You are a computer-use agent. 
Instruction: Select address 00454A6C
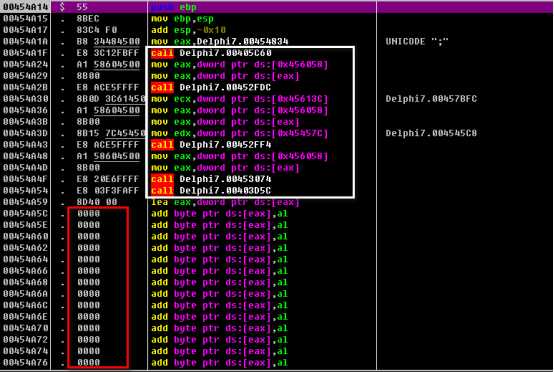[x=25, y=305]
